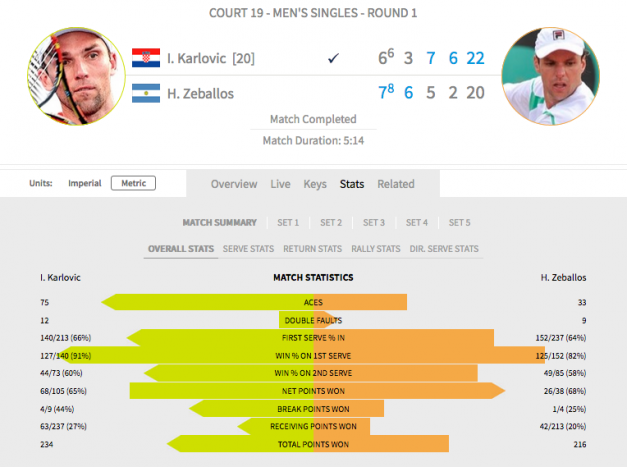Open the Related tab
This screenshot has width=627, height=467.
(x=396, y=184)
